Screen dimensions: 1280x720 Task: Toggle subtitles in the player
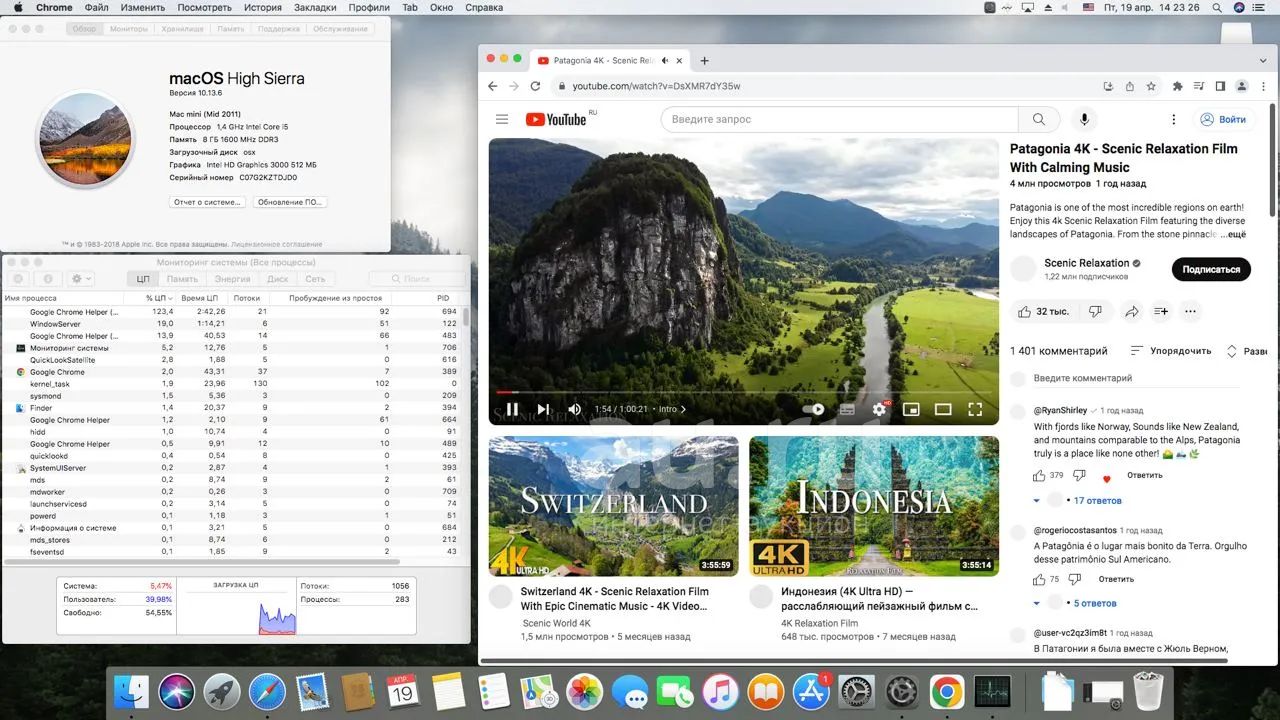tap(847, 409)
